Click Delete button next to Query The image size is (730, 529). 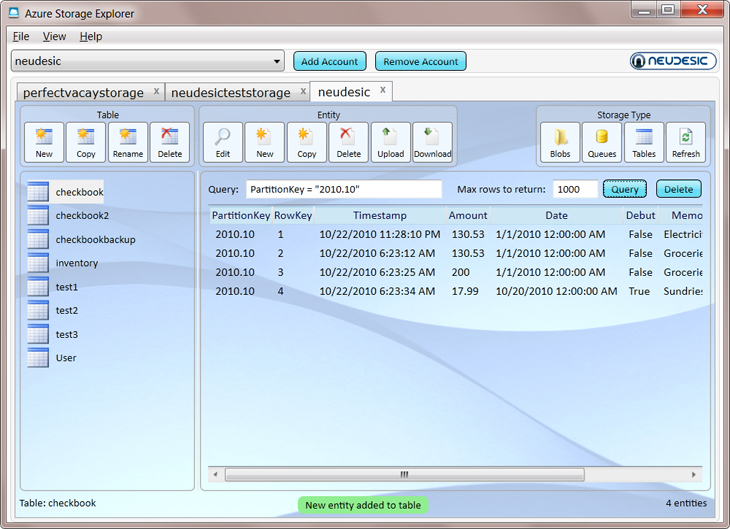pos(678,189)
